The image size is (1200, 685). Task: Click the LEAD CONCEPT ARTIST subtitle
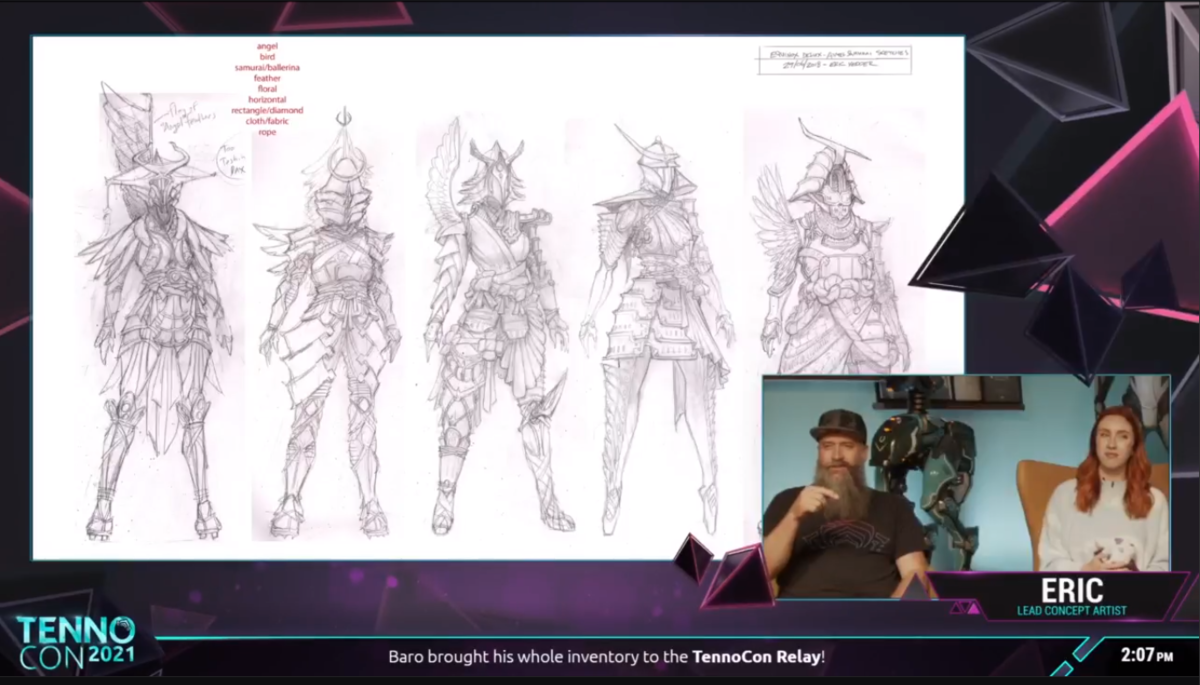(1072, 611)
